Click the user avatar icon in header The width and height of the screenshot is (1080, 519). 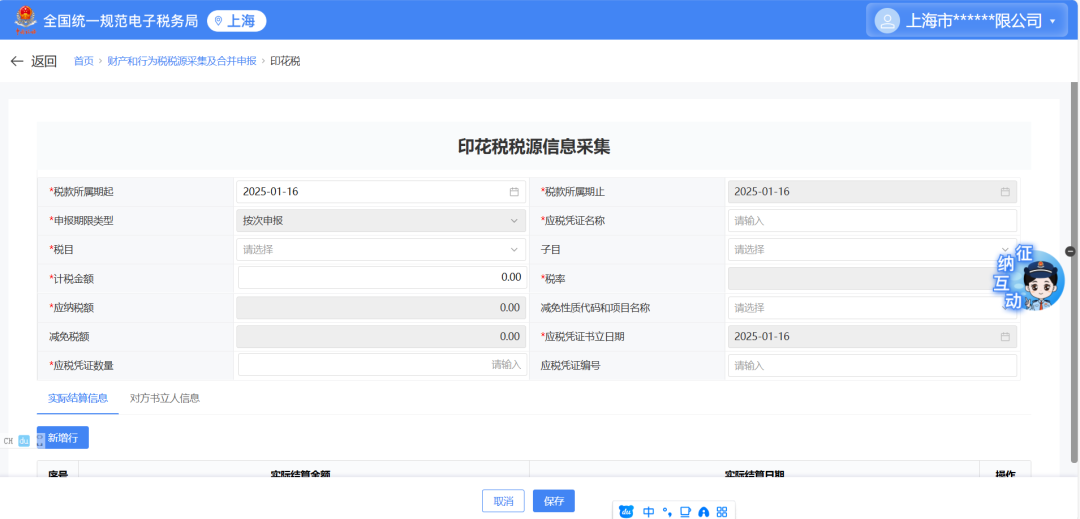click(886, 20)
